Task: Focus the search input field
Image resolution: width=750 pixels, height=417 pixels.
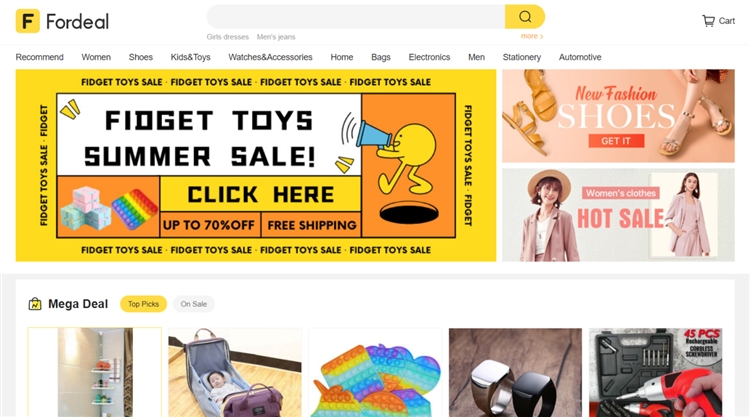Action: coord(356,17)
